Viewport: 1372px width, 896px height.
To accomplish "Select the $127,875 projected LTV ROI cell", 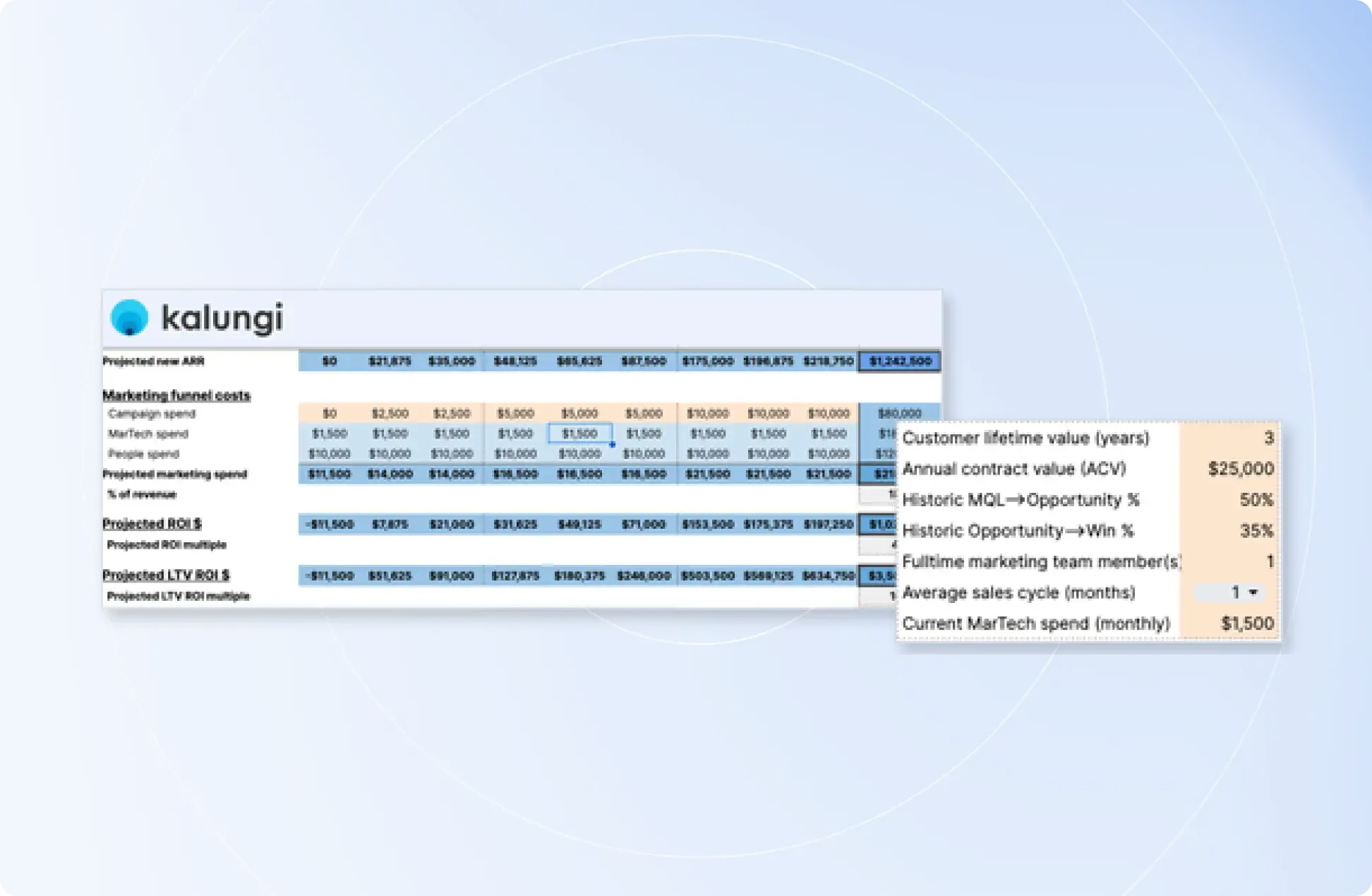I will coord(515,575).
